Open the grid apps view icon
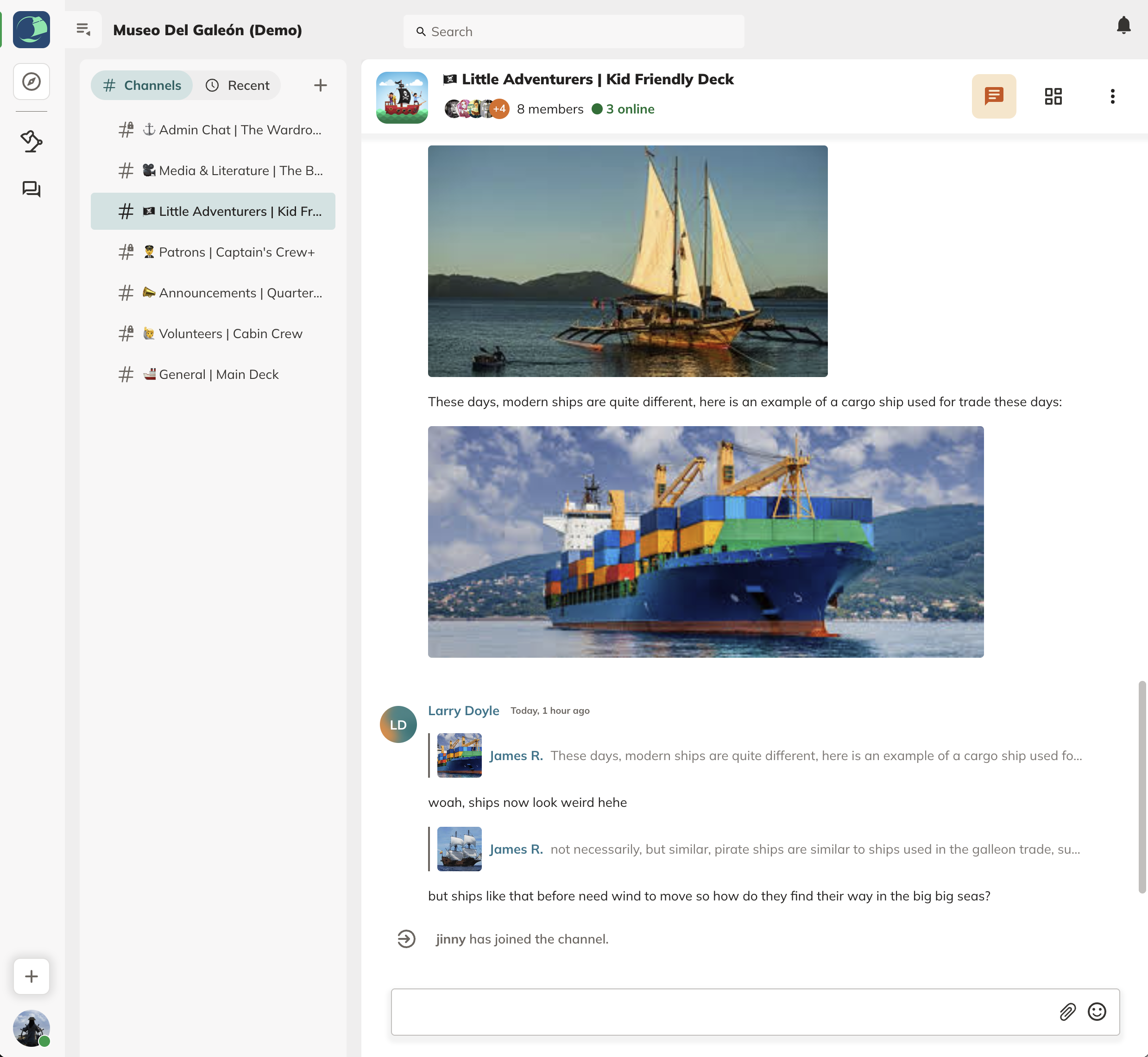 (1053, 96)
